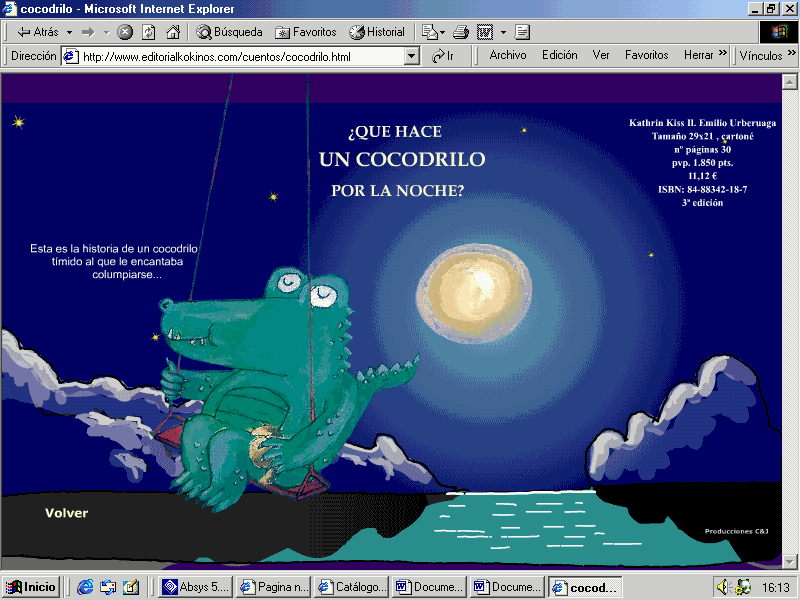The width and height of the screenshot is (800, 600).
Task: Click the Kathrin Kiss author line
Action: point(702,122)
